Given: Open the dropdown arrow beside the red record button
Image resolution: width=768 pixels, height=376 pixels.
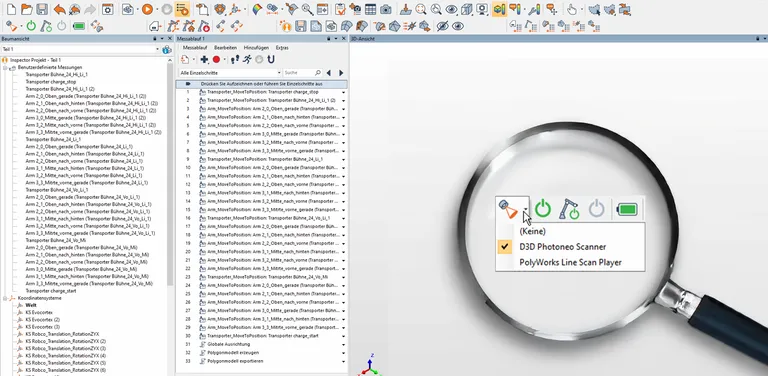Looking at the screenshot, I should [224, 60].
